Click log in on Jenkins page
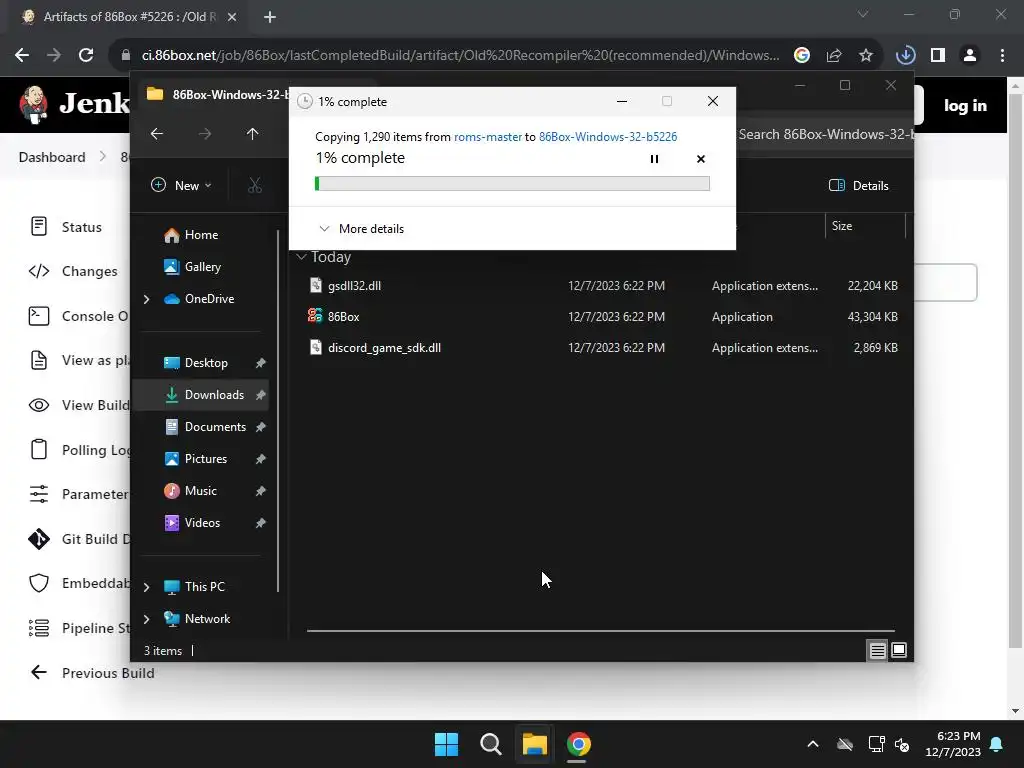The height and width of the screenshot is (768, 1024). tap(965, 105)
